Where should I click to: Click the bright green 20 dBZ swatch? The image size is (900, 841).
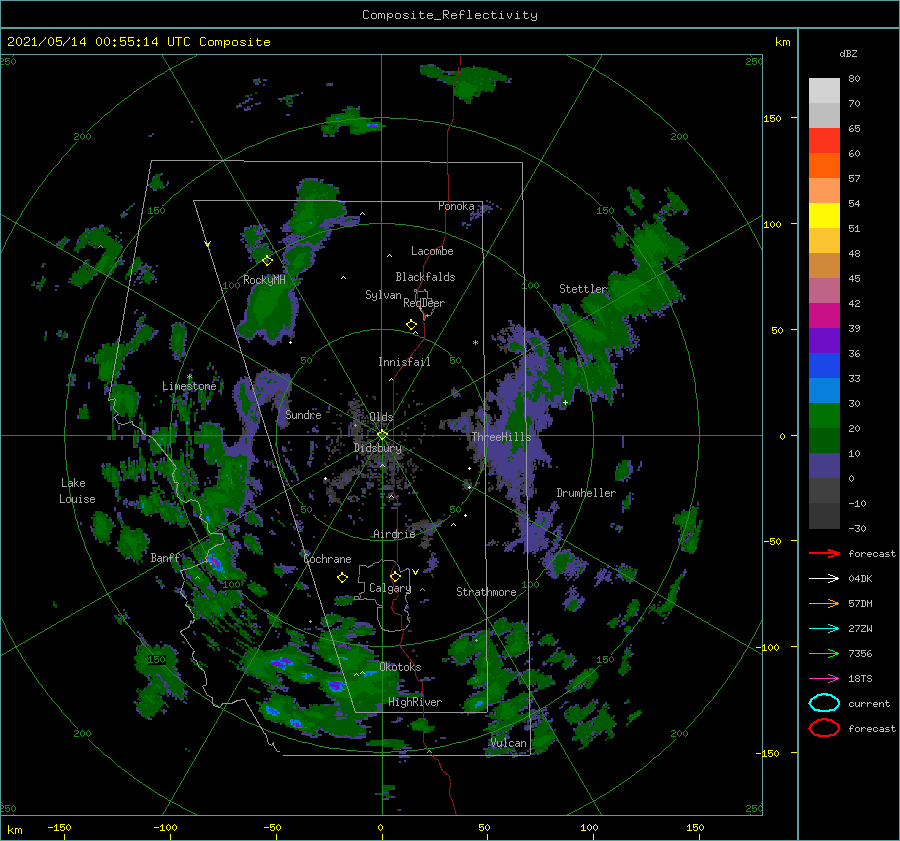824,416
